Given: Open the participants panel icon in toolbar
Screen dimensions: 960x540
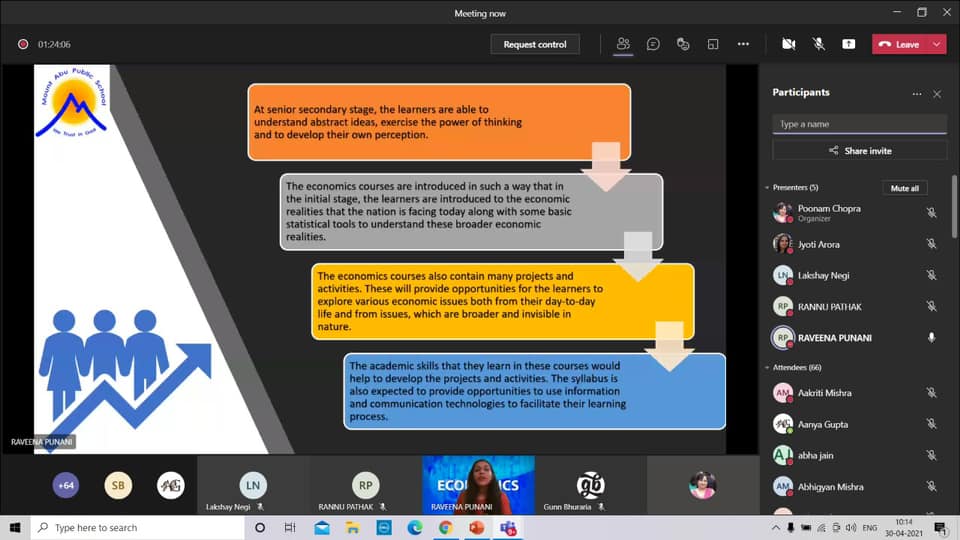Looking at the screenshot, I should coord(623,44).
